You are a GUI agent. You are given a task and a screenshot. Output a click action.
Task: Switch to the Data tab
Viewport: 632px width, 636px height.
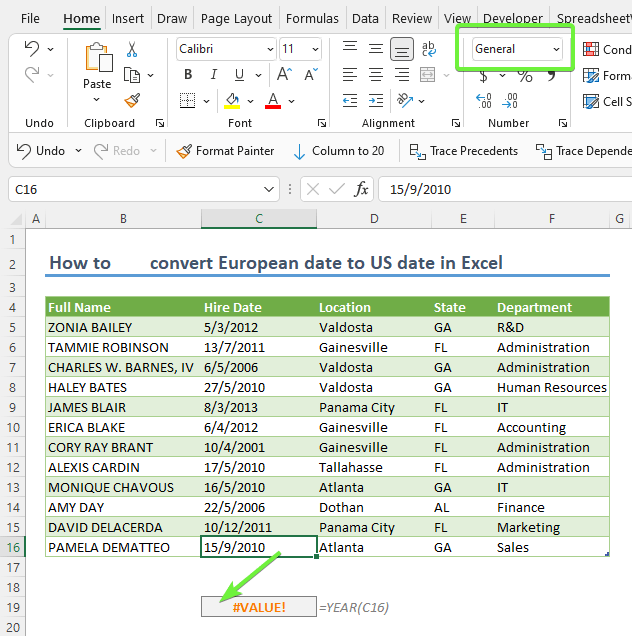(365, 18)
